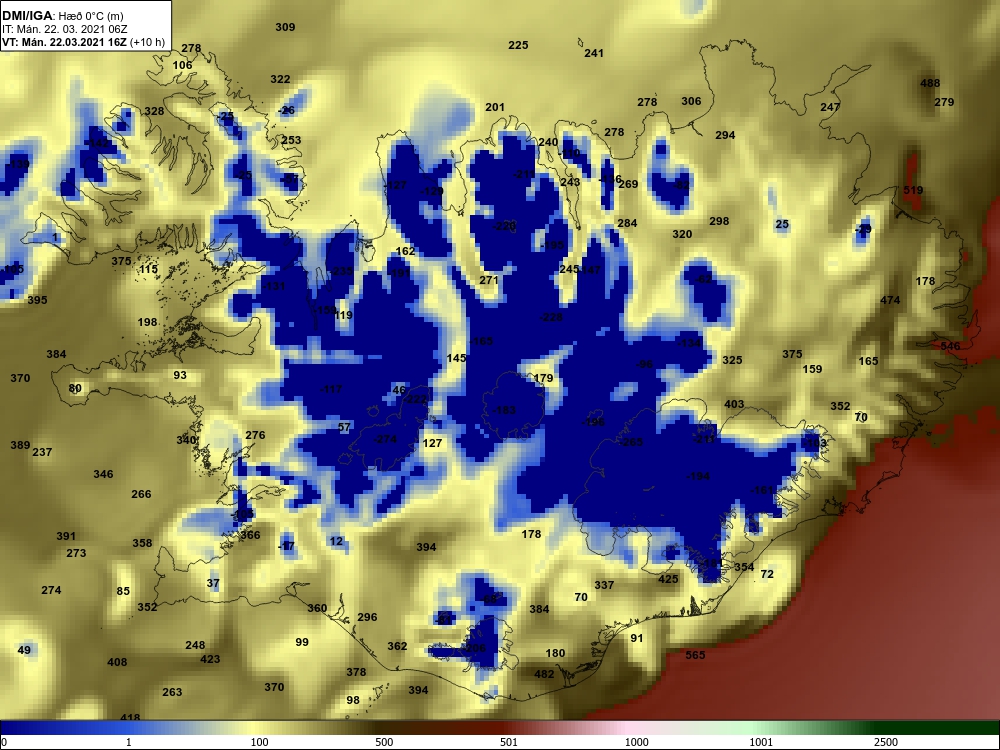The height and width of the screenshot is (750, 1000).
Task: Select the 201 map value
Action: pyautogui.click(x=495, y=107)
